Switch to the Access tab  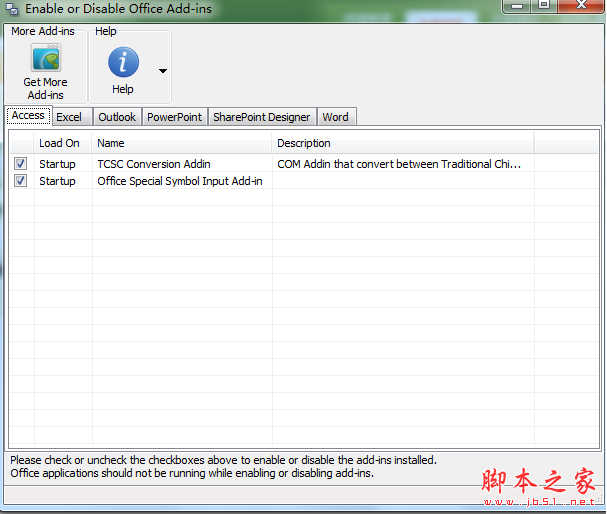(28, 115)
